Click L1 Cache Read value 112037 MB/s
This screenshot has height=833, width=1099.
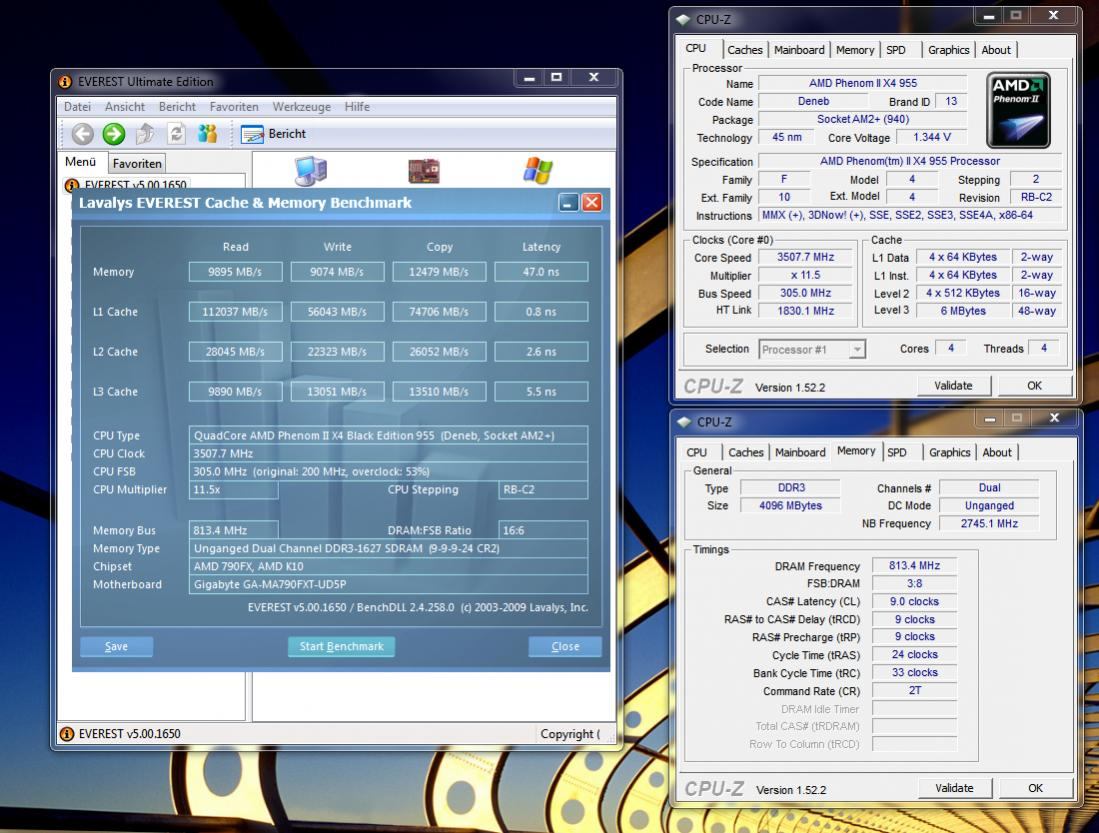(236, 312)
